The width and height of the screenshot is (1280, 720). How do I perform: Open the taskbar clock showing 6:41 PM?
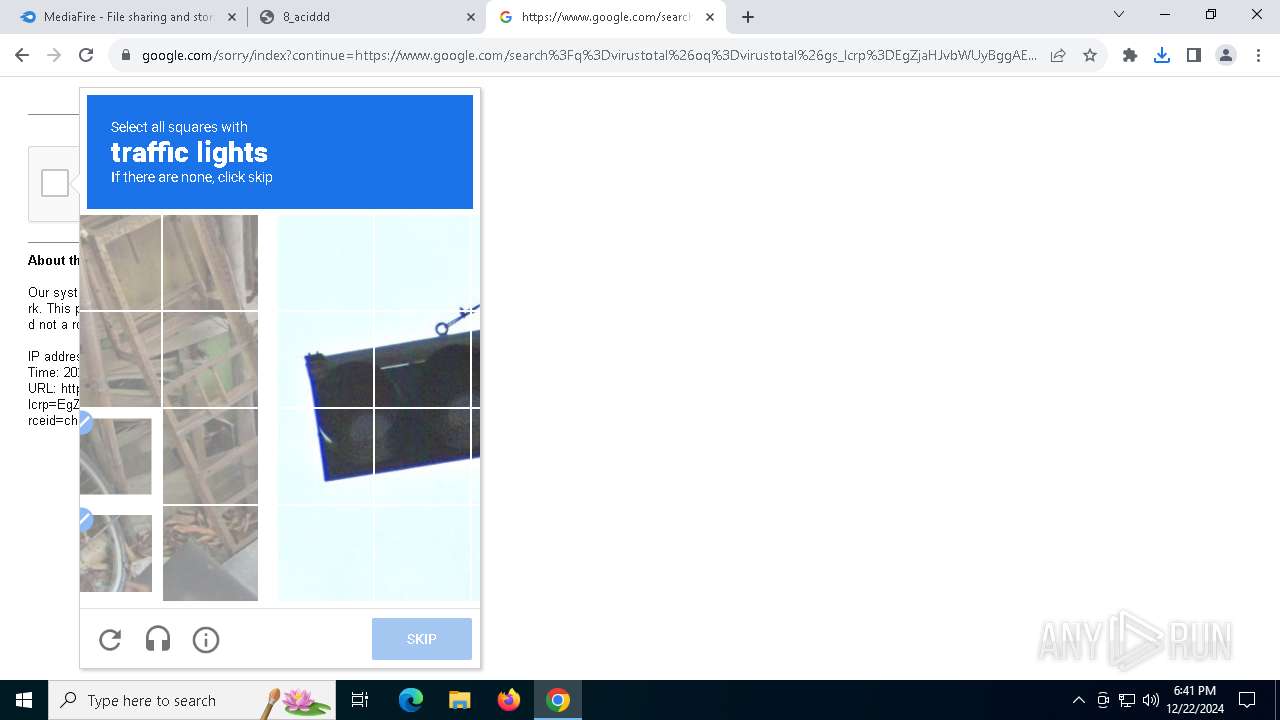(1194, 700)
